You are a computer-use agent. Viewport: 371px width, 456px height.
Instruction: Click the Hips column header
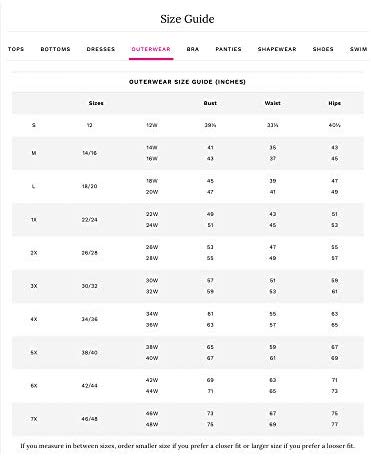pos(335,103)
